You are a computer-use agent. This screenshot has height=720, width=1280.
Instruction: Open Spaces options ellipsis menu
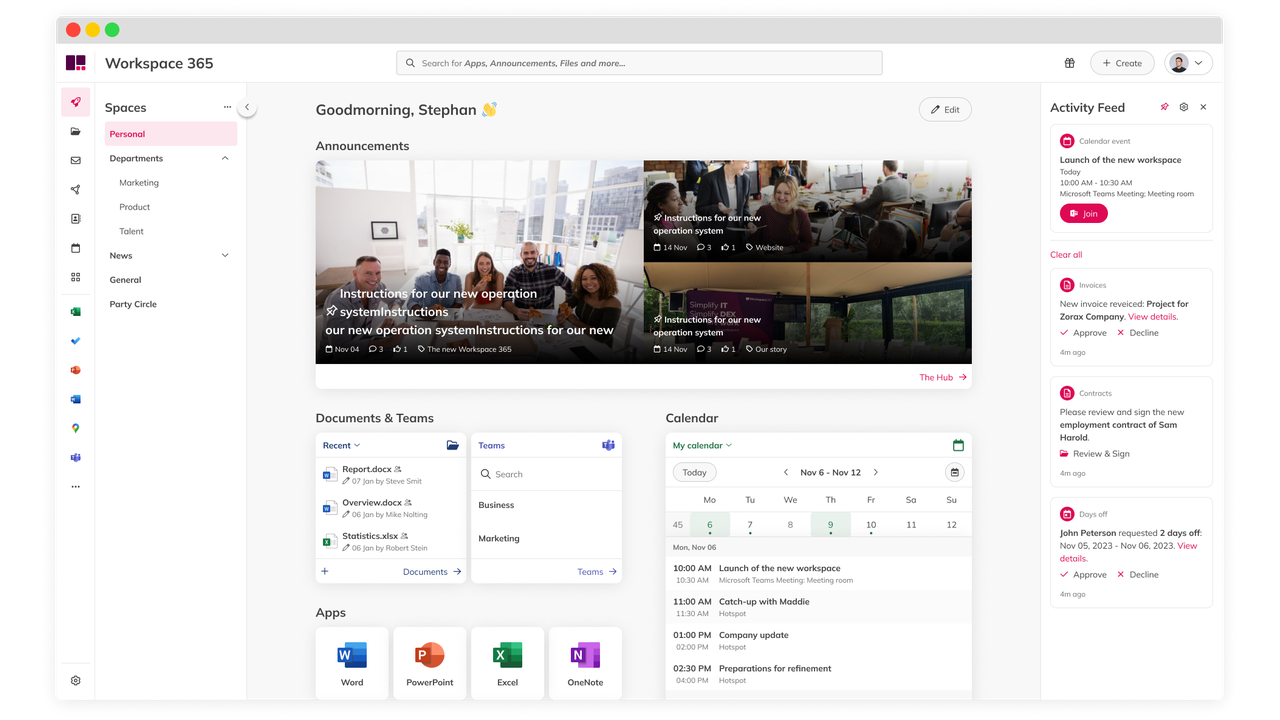tap(227, 107)
